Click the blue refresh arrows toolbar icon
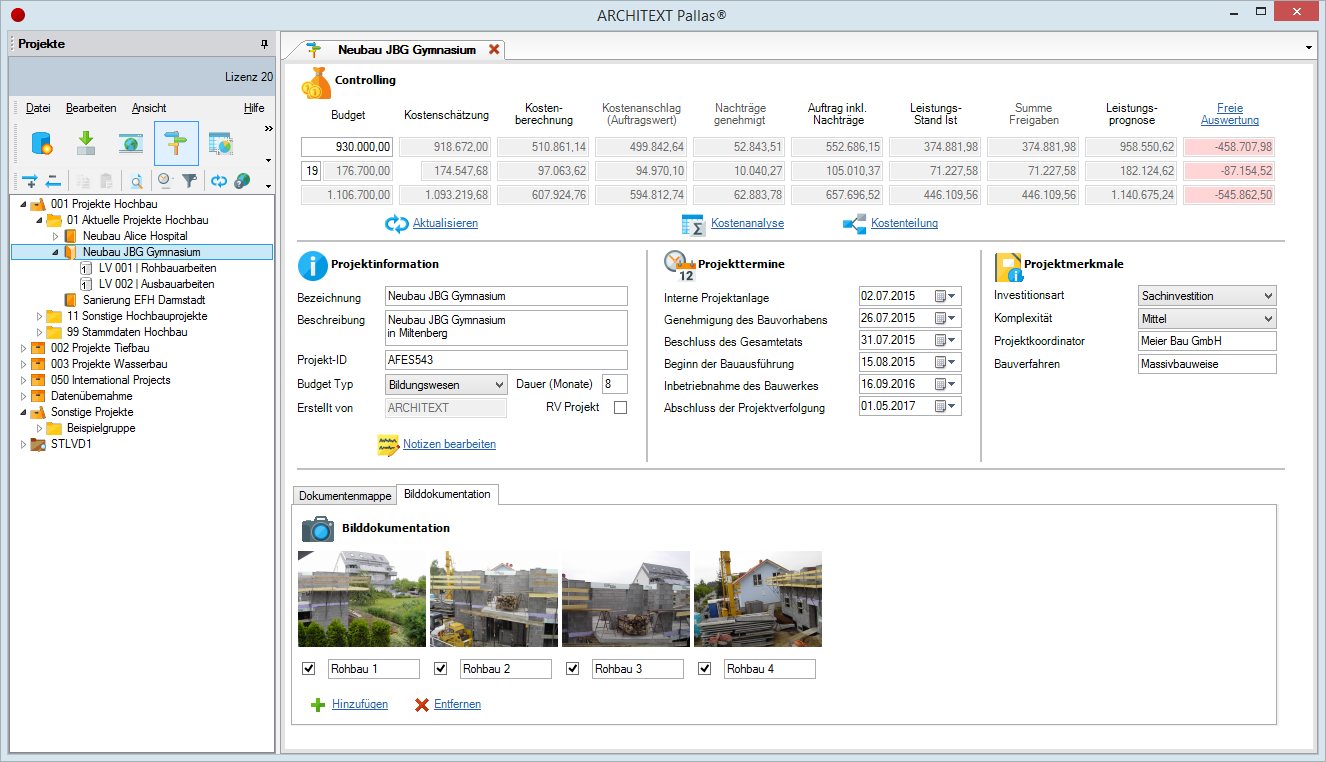 click(x=218, y=181)
